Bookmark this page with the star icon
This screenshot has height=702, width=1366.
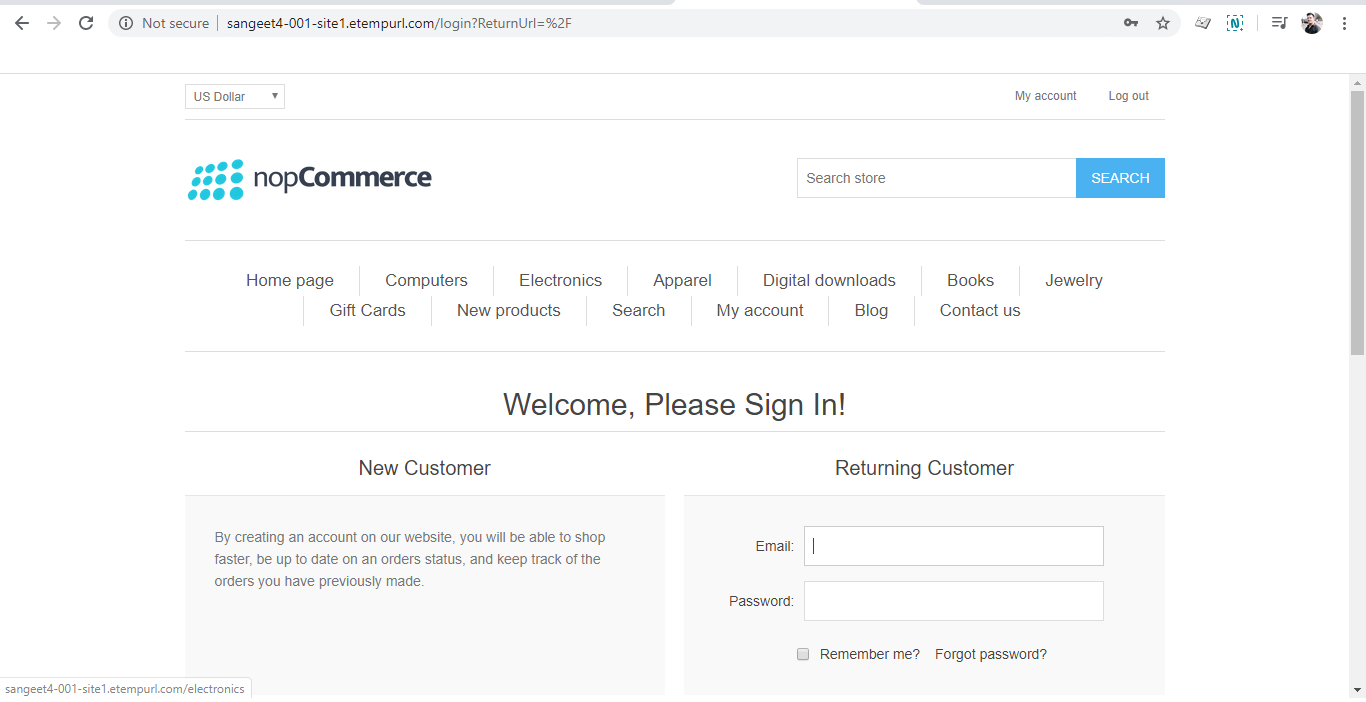tap(1163, 23)
